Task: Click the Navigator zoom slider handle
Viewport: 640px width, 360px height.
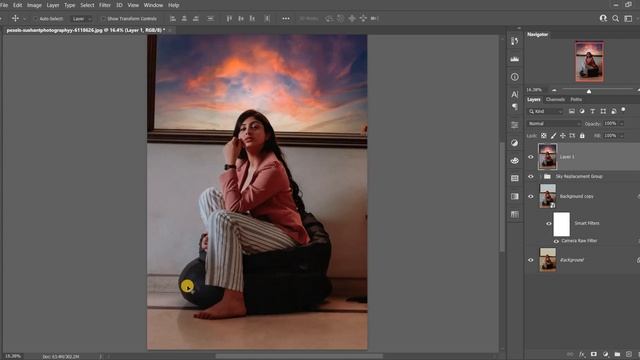Action: point(589,91)
